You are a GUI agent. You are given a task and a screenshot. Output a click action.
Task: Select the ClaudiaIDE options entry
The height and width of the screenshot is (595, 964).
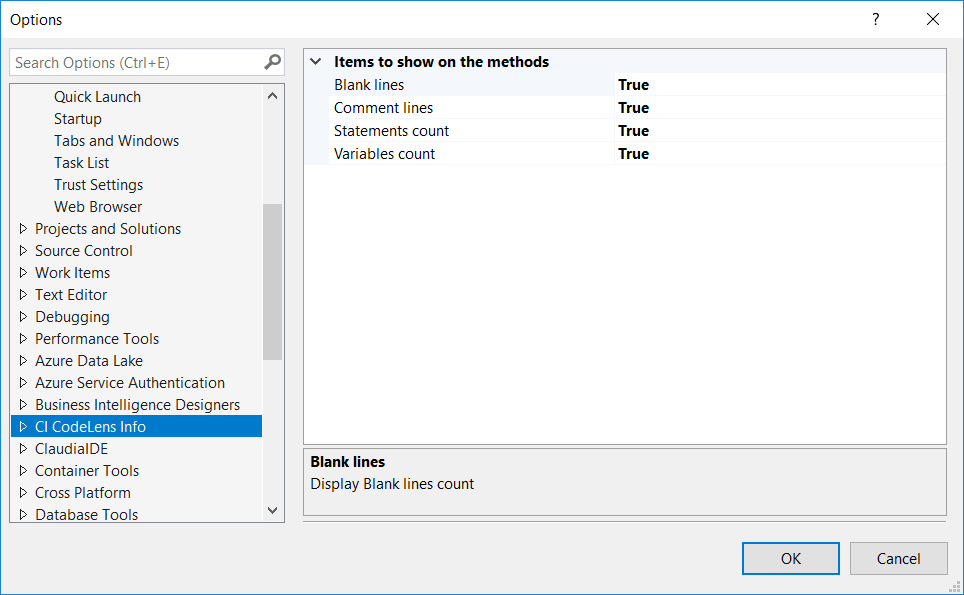(75, 448)
